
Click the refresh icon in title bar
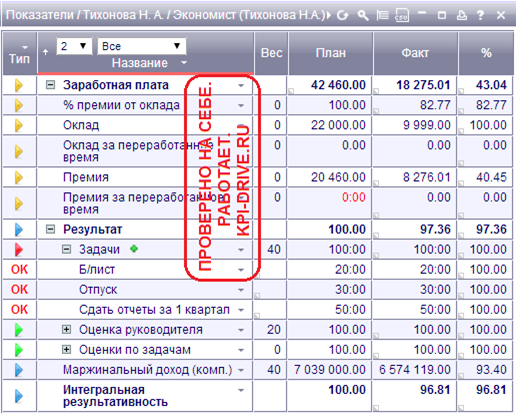[x=342, y=15]
